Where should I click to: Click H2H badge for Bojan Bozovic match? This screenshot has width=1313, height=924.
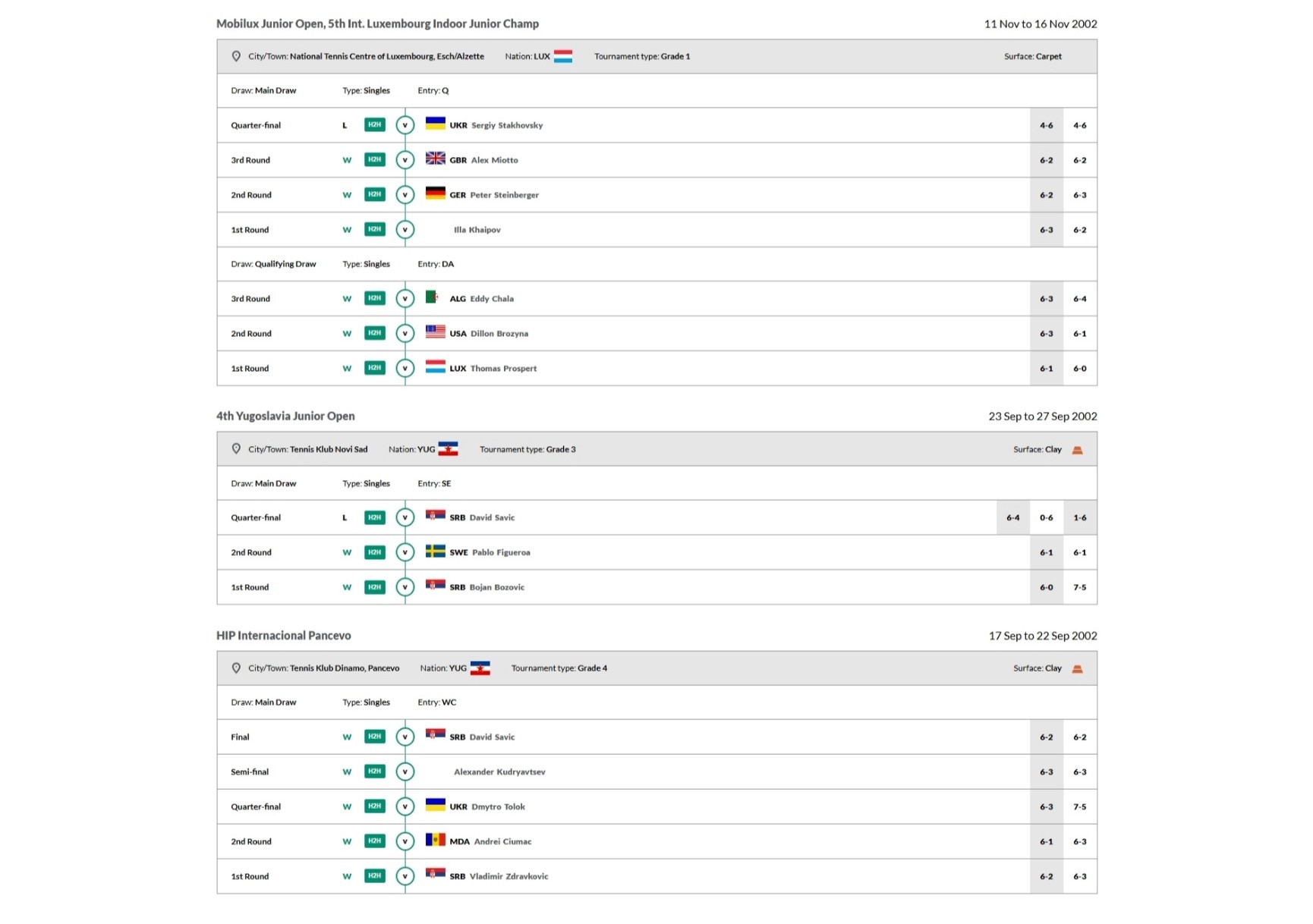coord(374,587)
